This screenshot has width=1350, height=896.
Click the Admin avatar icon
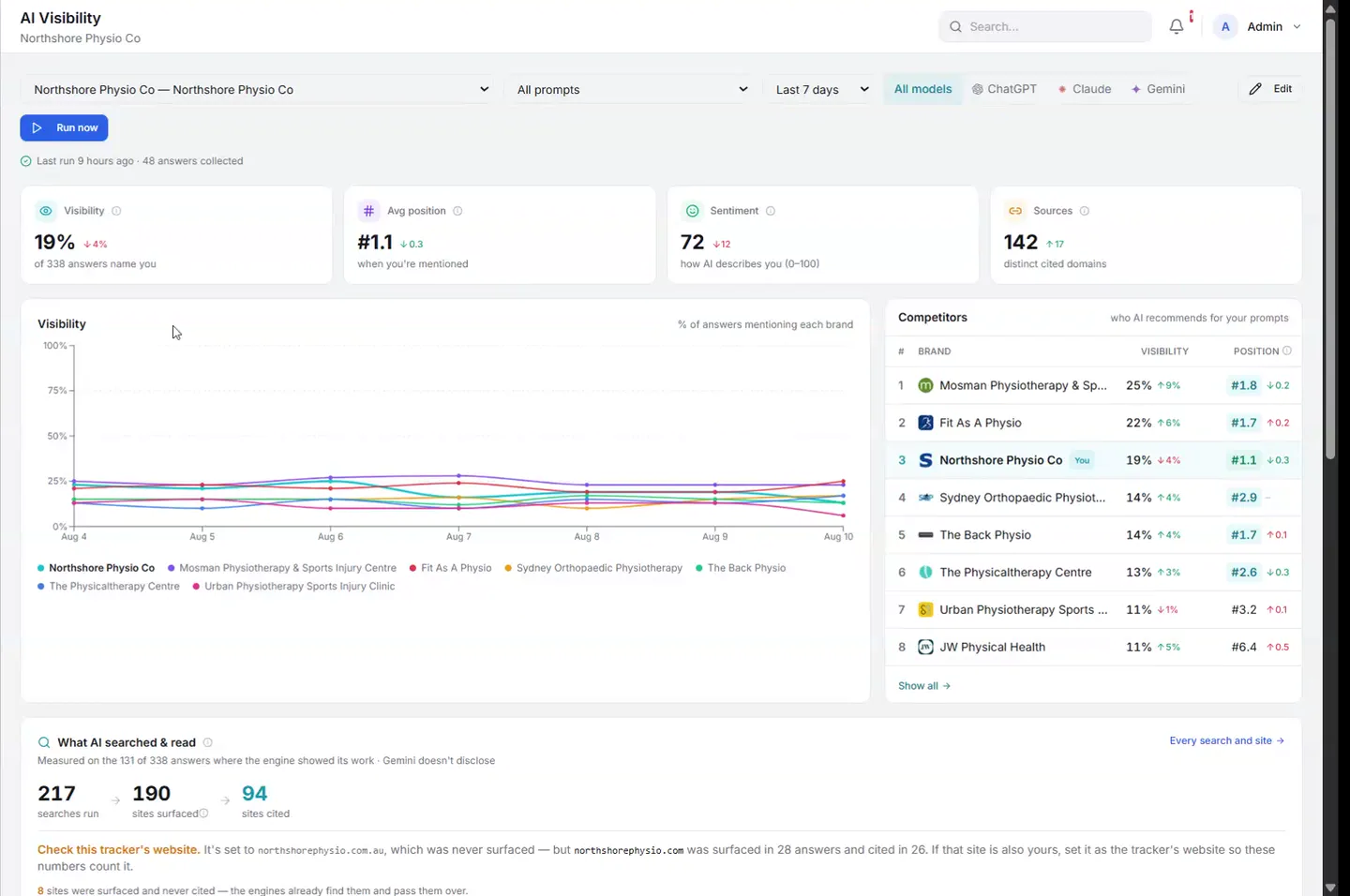1224,26
